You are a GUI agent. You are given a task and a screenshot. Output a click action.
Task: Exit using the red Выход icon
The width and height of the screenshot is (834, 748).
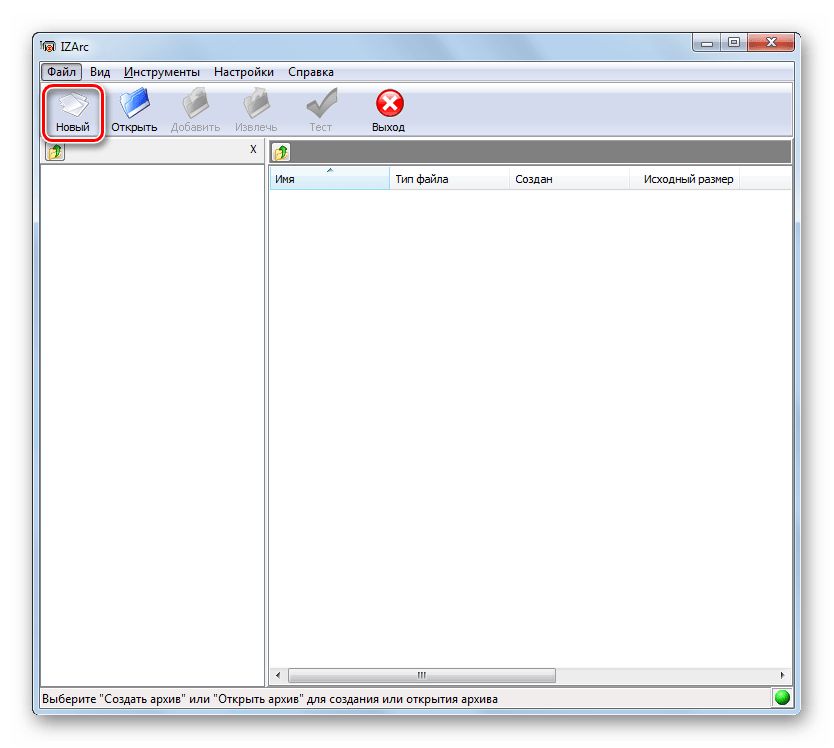pyautogui.click(x=388, y=105)
